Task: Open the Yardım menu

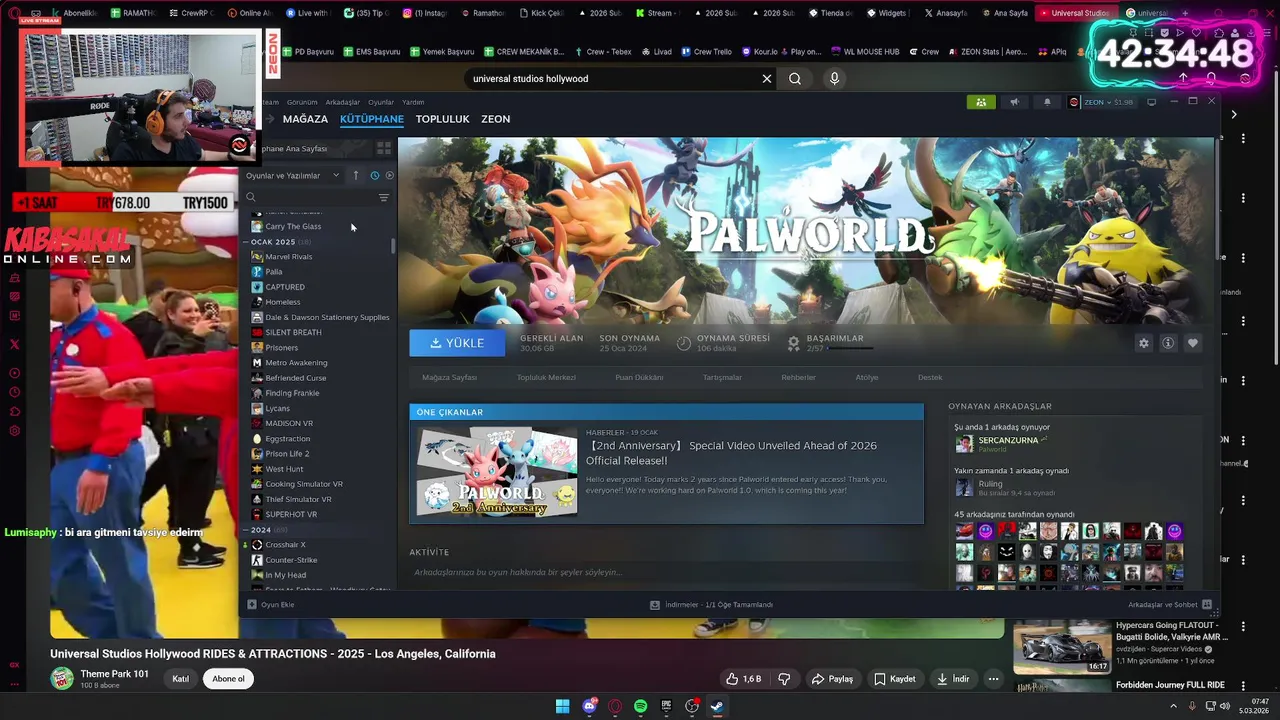Action: point(413,102)
